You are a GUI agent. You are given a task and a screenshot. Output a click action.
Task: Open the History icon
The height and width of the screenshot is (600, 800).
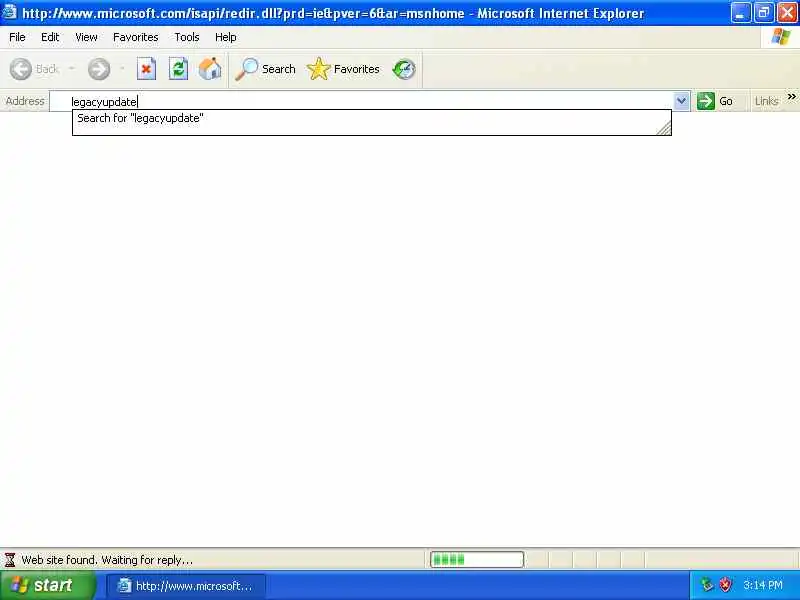pos(404,69)
